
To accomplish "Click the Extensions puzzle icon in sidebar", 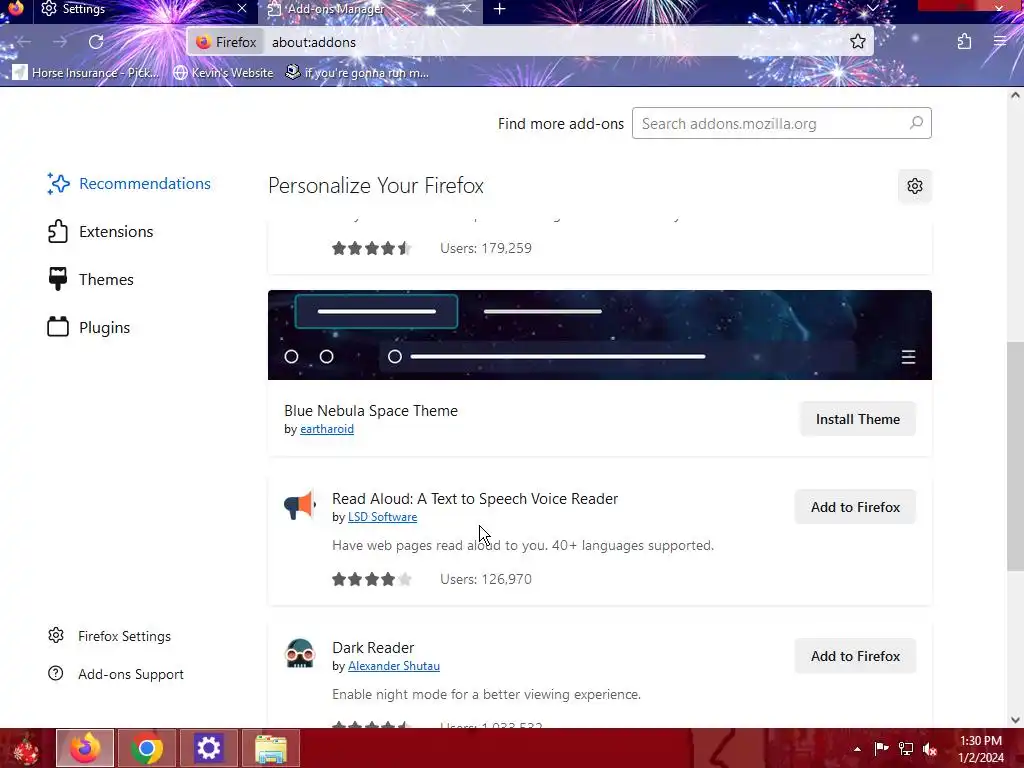I will click(x=57, y=232).
